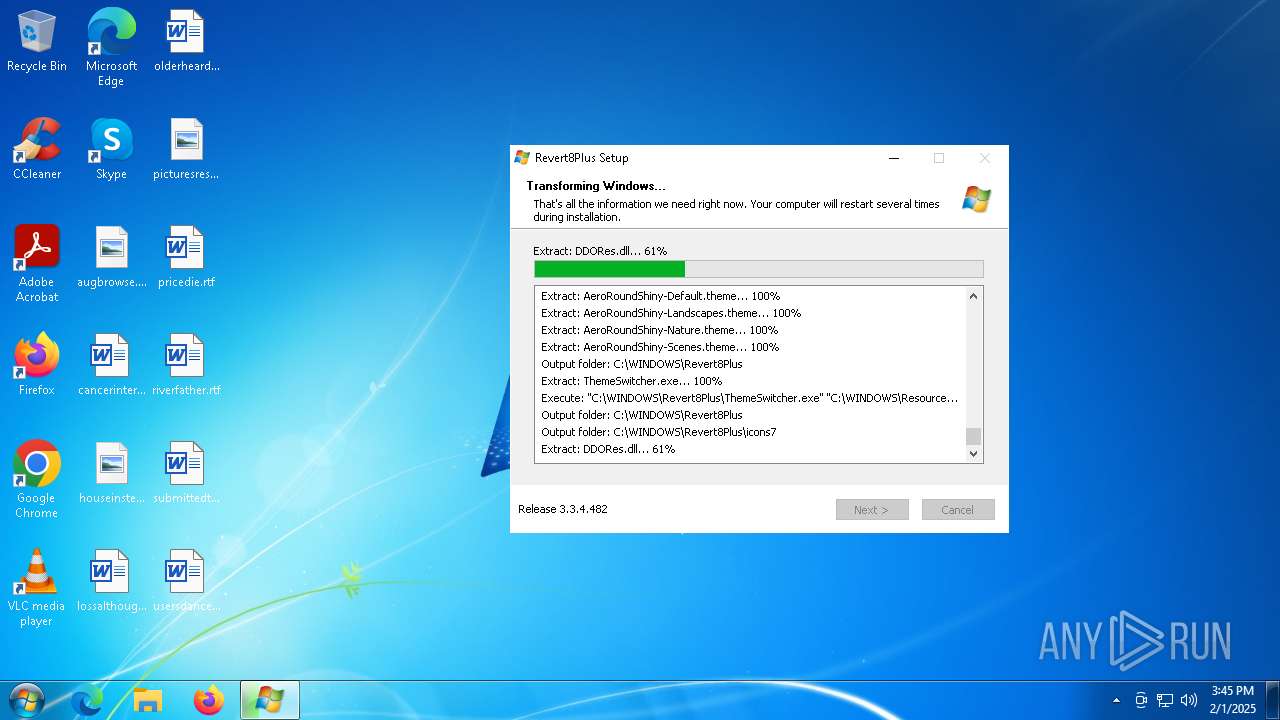Open the volume speaker icon in the tray

[1189, 700]
